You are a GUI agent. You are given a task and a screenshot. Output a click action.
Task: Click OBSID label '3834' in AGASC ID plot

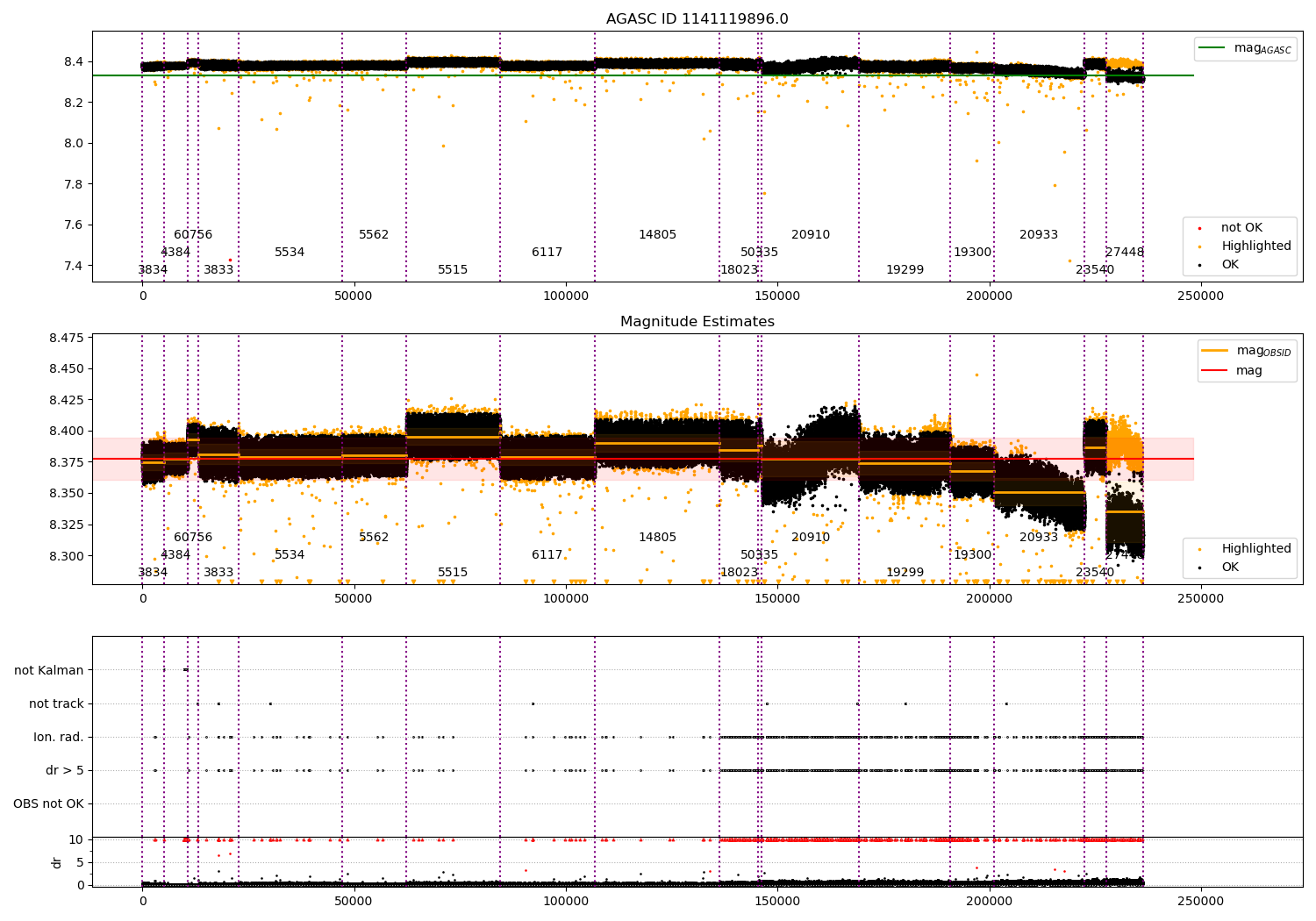153,270
